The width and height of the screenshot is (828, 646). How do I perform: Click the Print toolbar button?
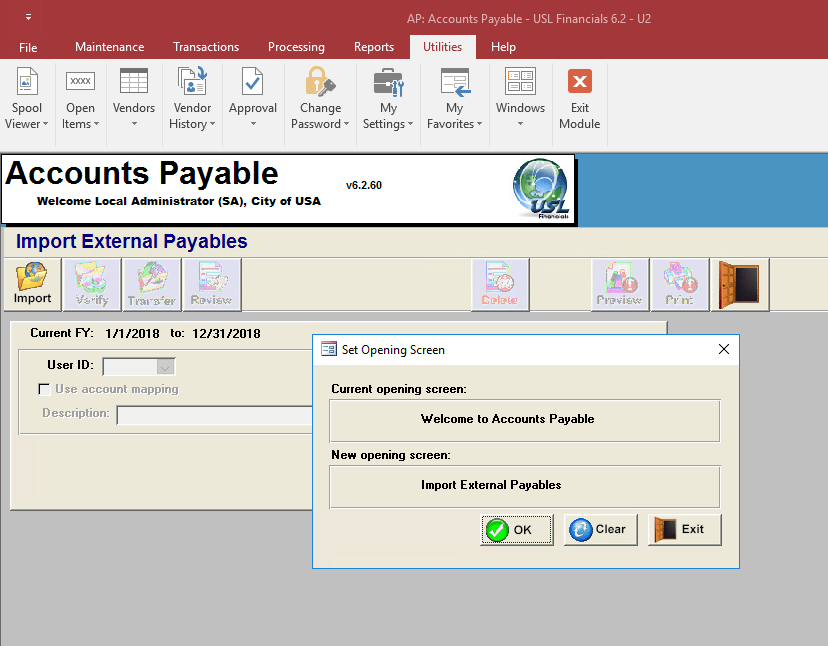coord(680,285)
